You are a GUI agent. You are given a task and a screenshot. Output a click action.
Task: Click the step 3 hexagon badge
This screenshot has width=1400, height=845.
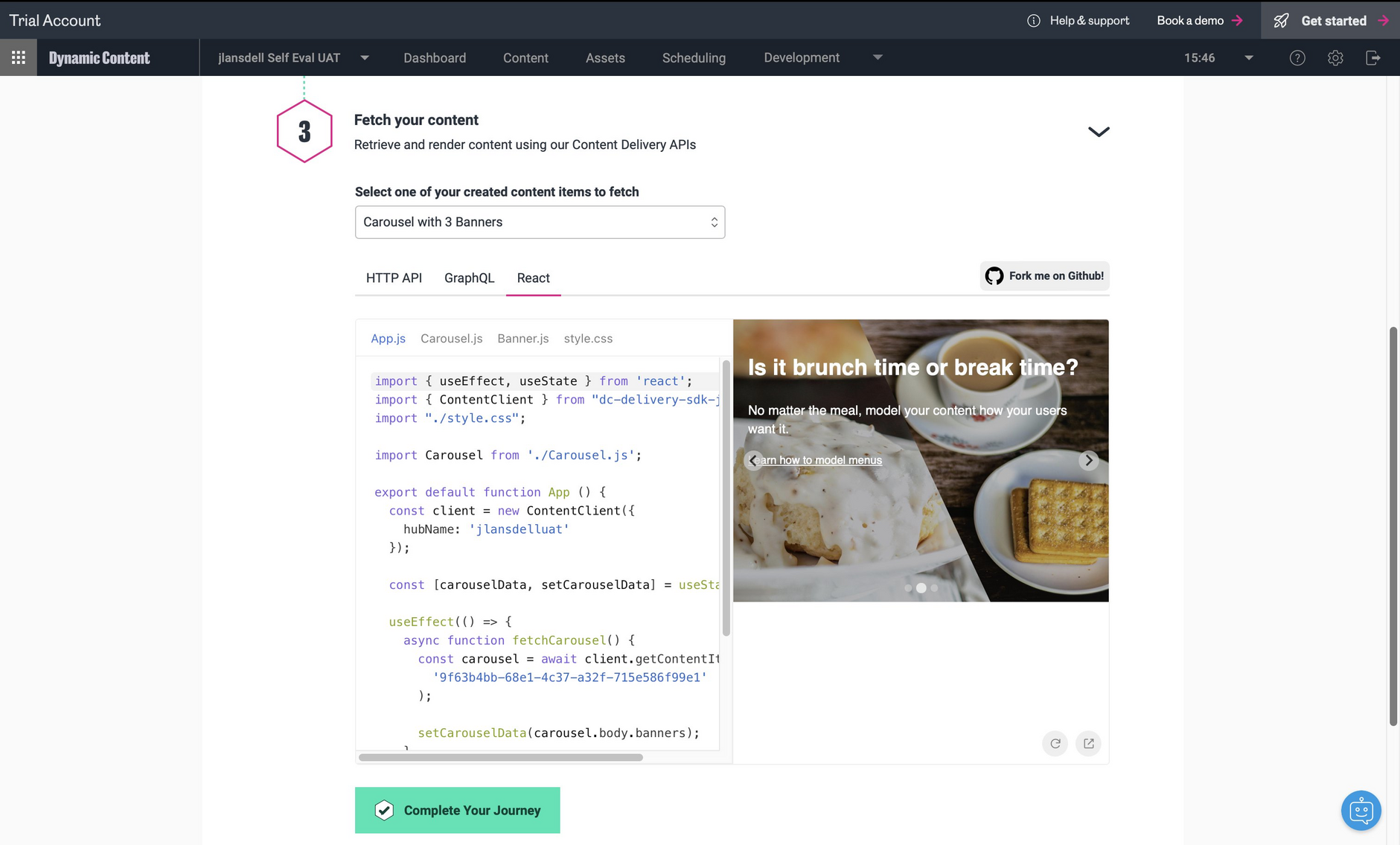(304, 132)
